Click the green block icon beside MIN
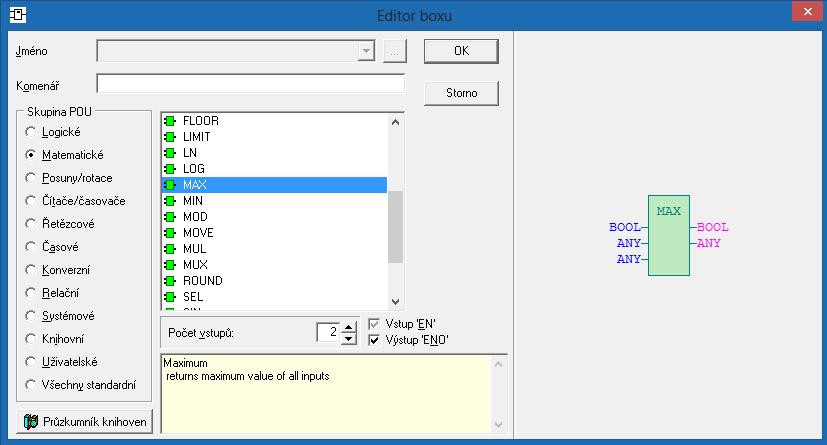The image size is (827, 445). [x=170, y=201]
